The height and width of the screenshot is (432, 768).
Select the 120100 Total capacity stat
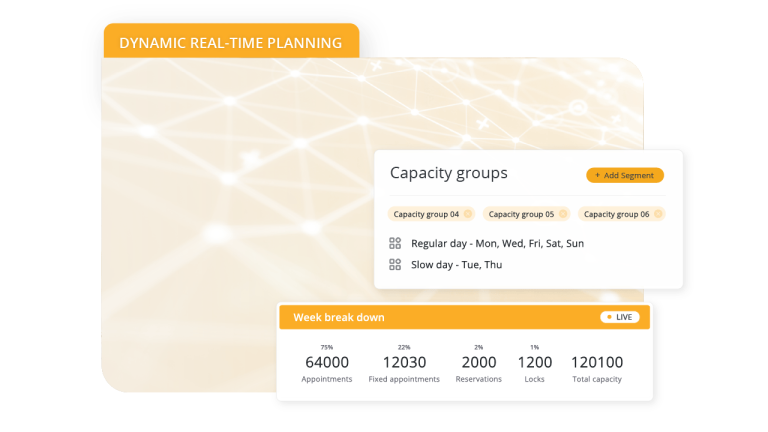597,363
